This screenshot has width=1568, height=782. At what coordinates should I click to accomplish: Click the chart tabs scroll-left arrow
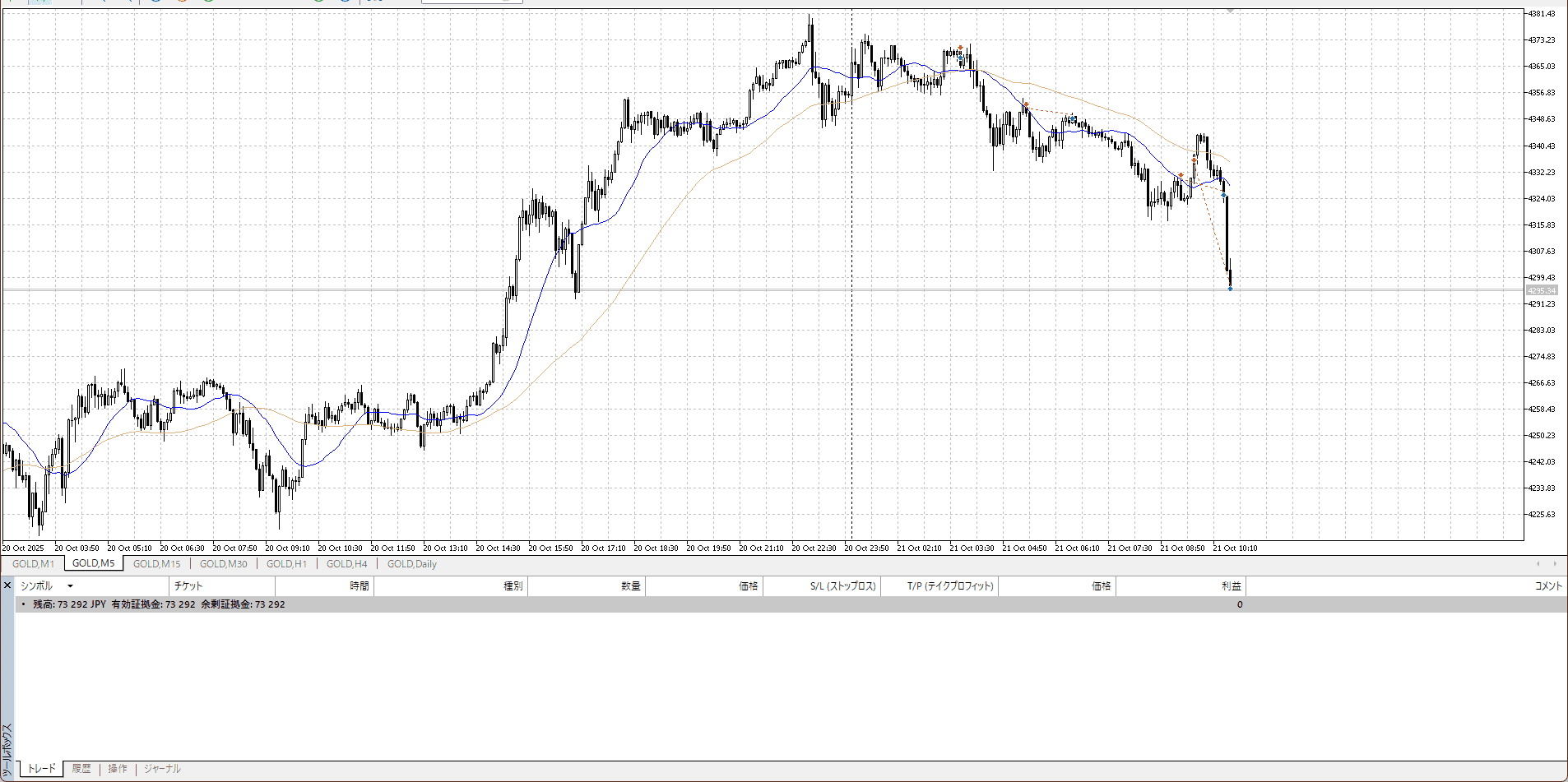(x=1538, y=564)
